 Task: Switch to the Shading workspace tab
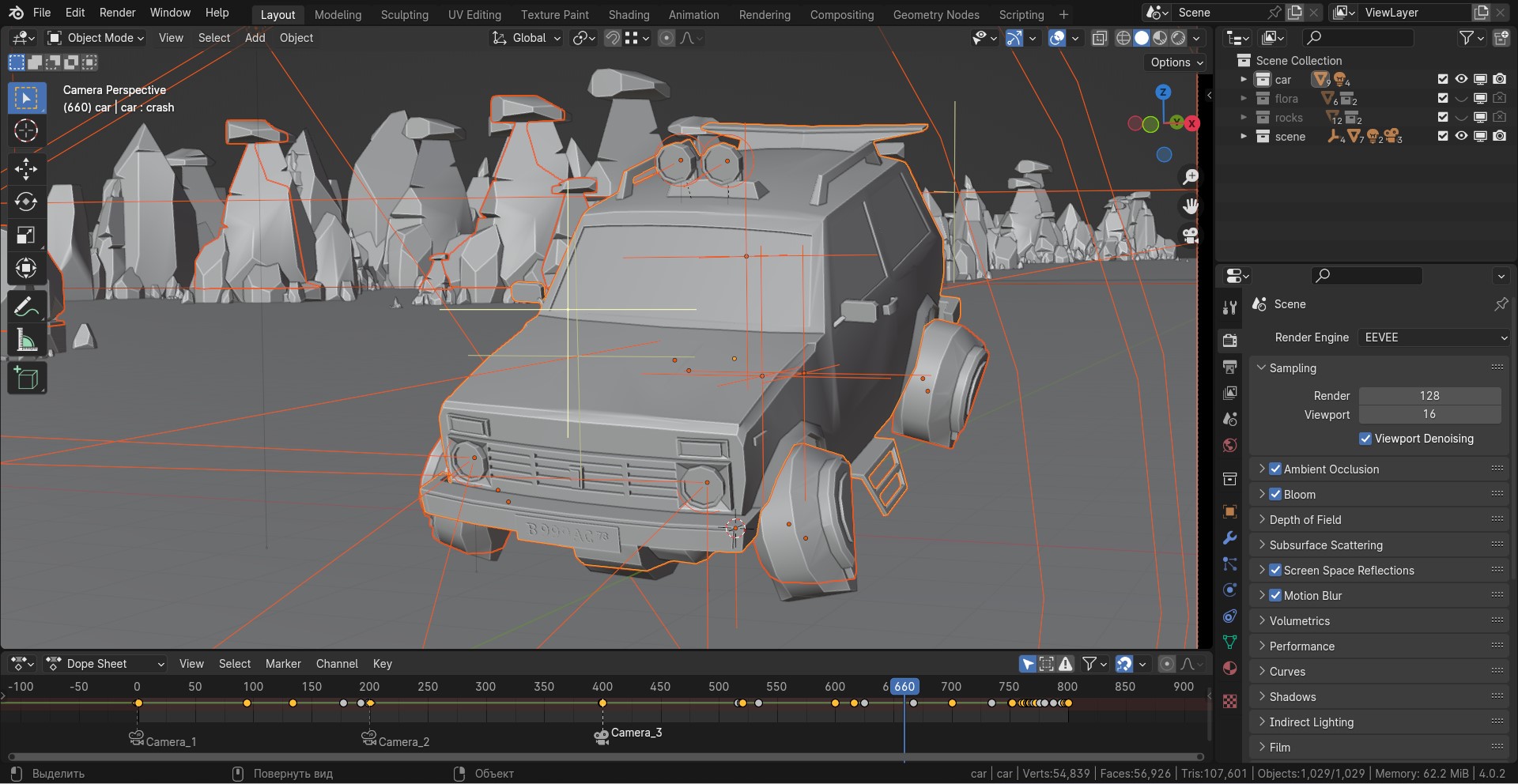coord(629,14)
